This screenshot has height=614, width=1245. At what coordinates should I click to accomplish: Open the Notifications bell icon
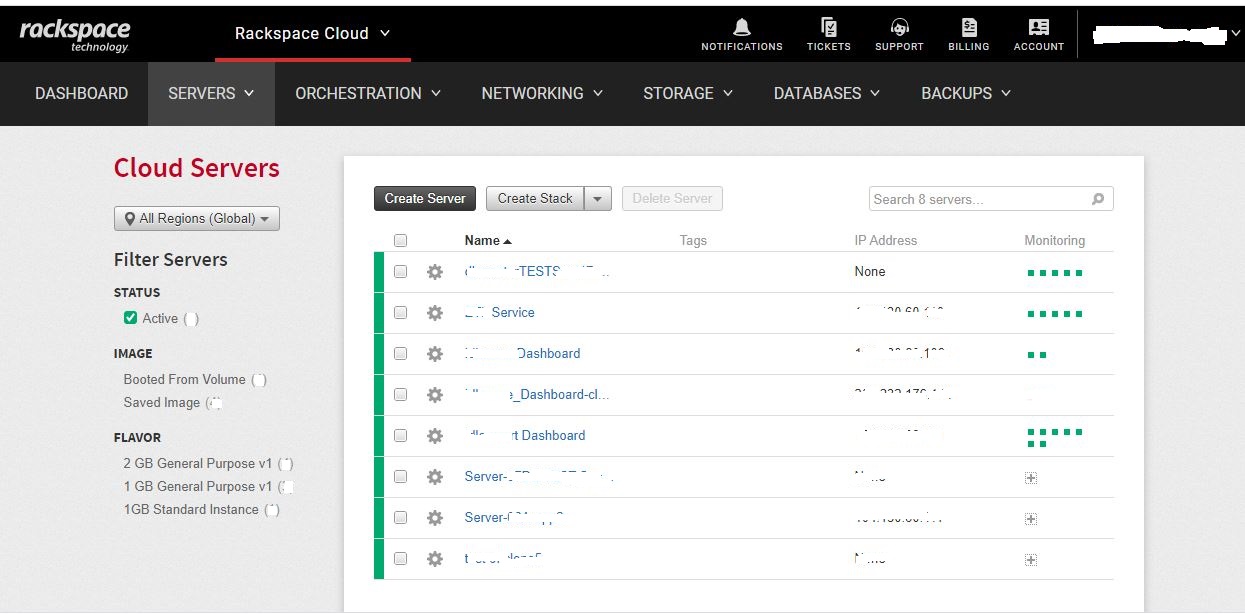click(741, 28)
